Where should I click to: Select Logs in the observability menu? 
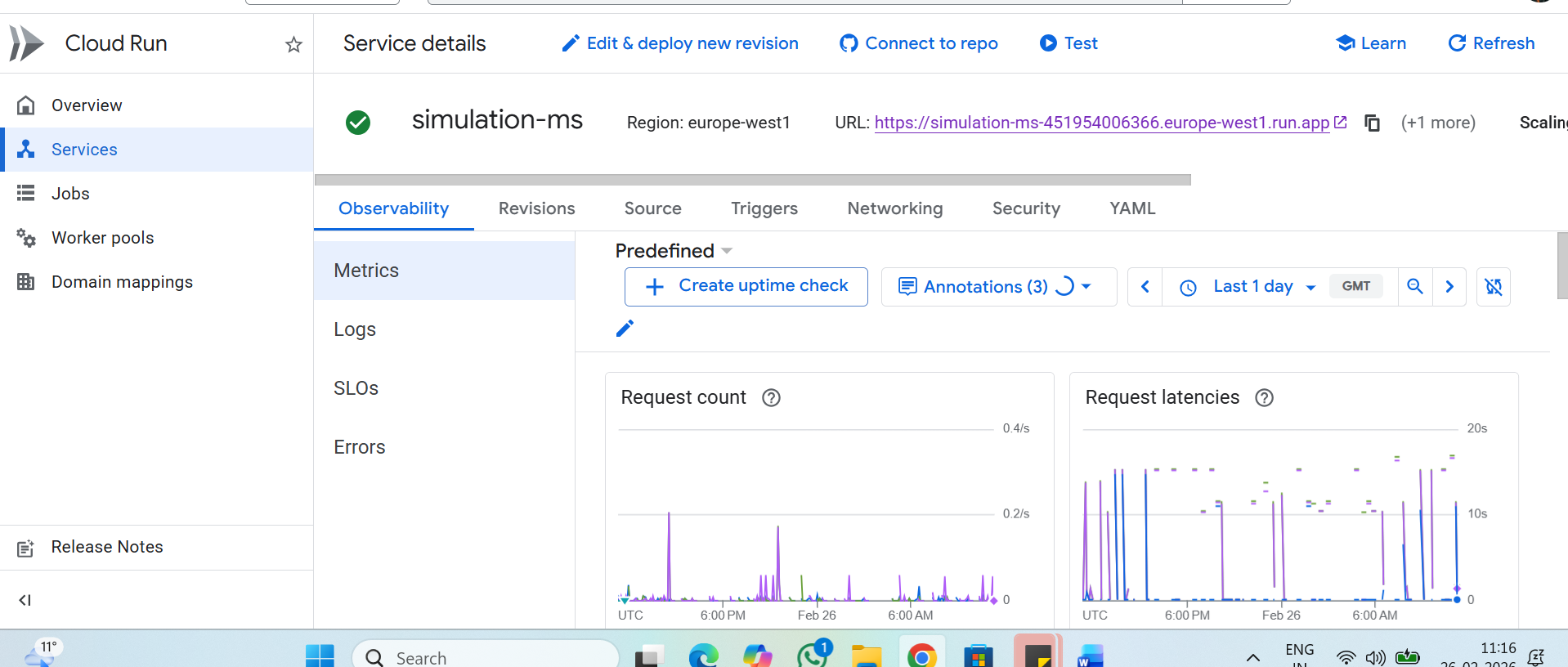[x=445, y=329]
